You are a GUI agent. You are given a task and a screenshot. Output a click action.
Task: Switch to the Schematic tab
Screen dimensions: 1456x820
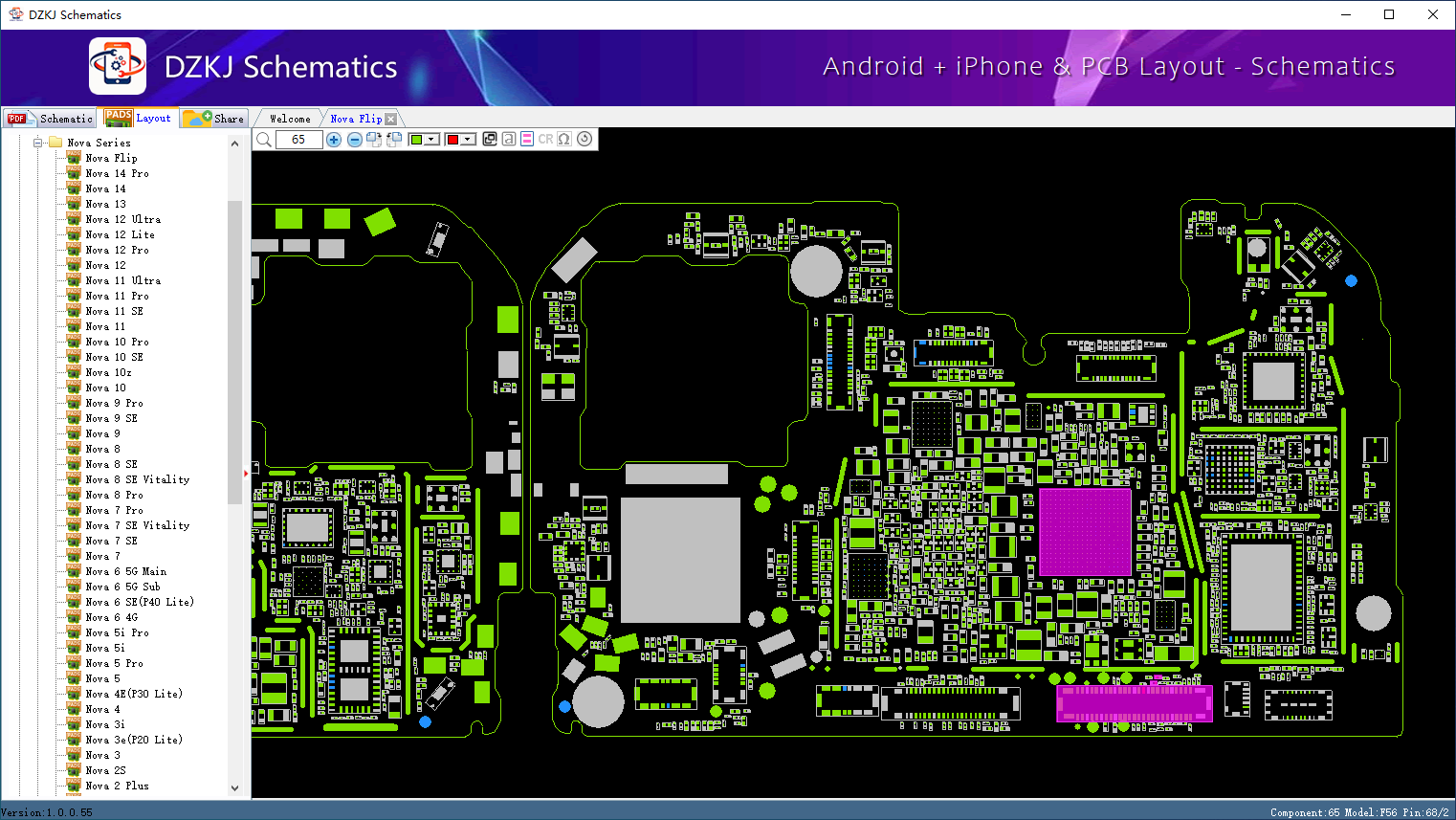pyautogui.click(x=50, y=119)
